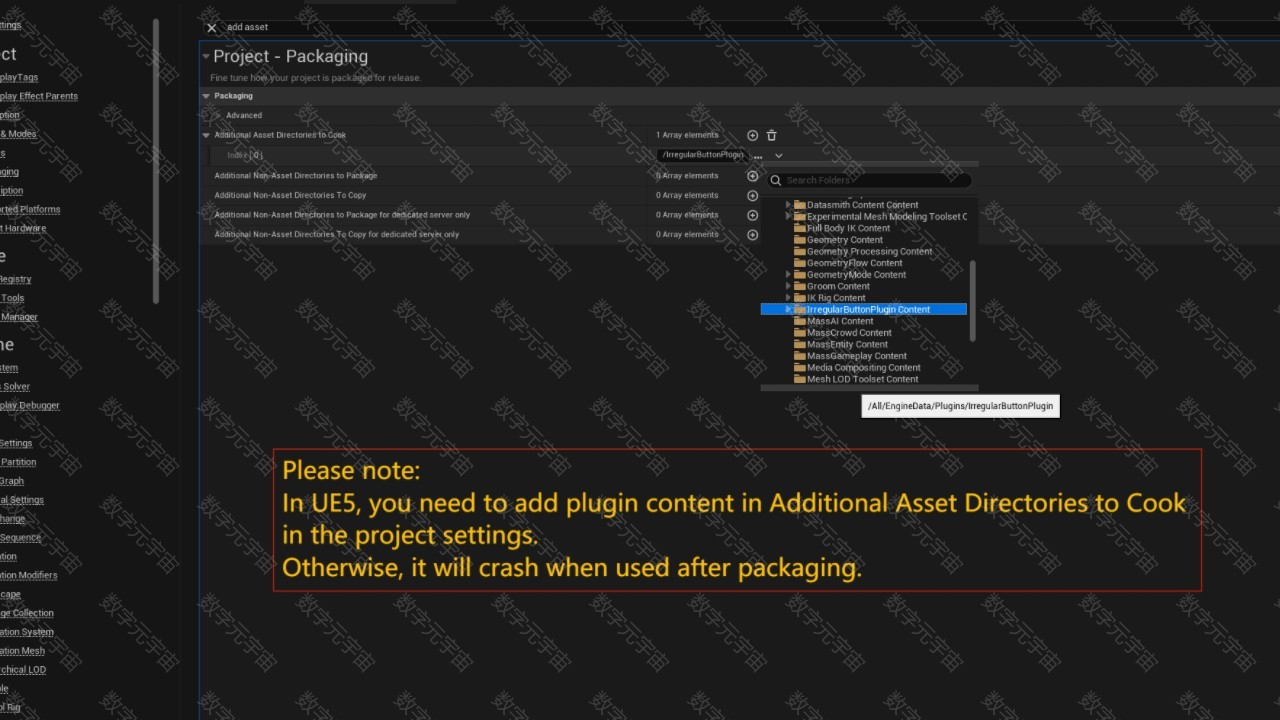Collapse the Packaging category
The width and height of the screenshot is (1280, 720).
pos(206,96)
